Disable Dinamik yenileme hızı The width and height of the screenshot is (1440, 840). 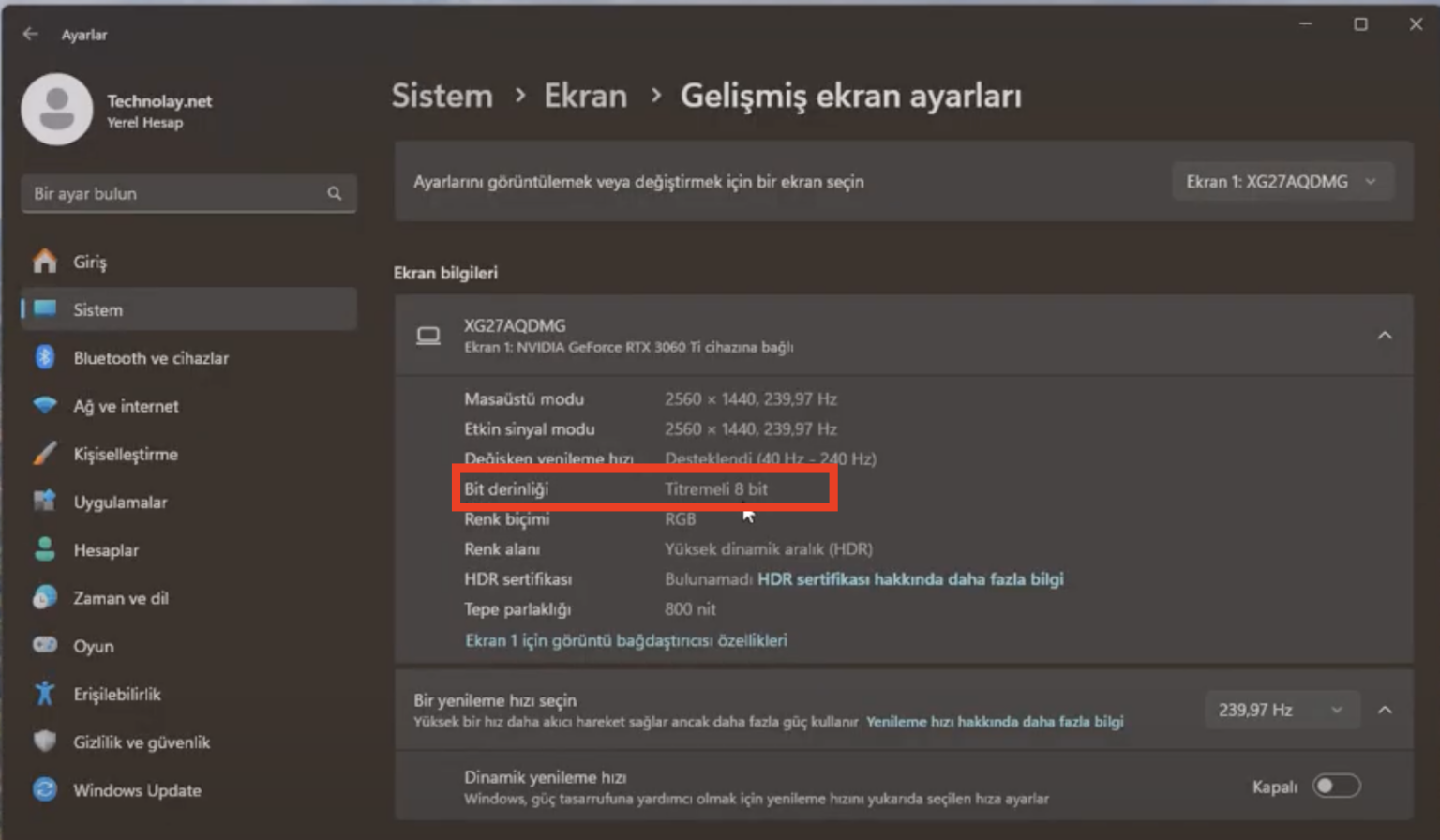1338,786
